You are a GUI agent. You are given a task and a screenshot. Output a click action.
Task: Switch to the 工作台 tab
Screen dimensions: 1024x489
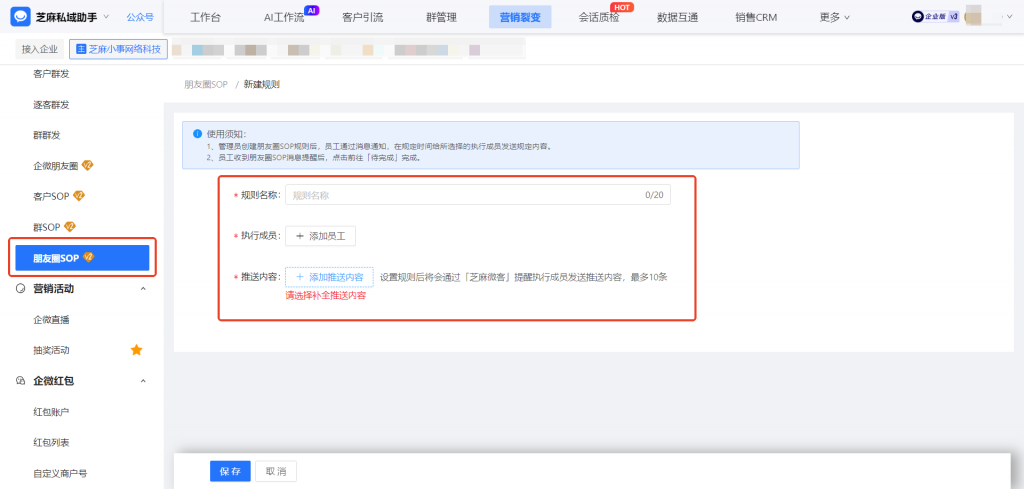point(205,18)
